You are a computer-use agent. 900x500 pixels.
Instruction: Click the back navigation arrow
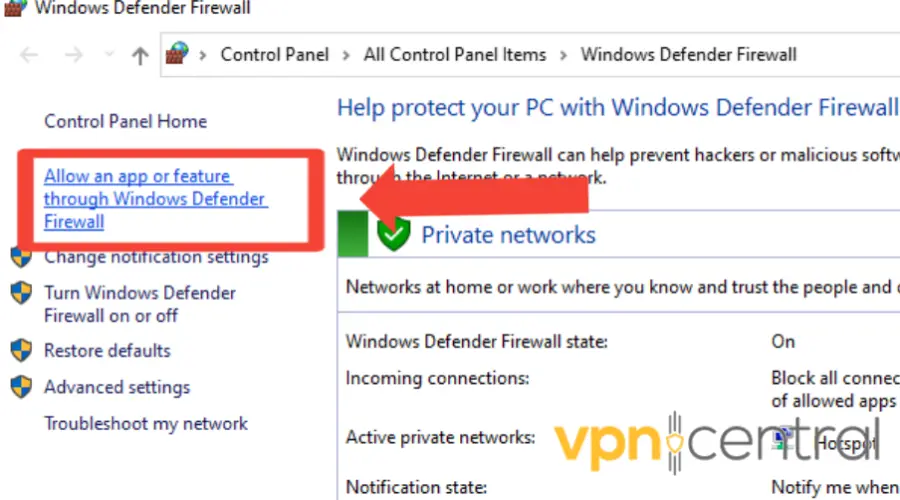pyautogui.click(x=29, y=56)
